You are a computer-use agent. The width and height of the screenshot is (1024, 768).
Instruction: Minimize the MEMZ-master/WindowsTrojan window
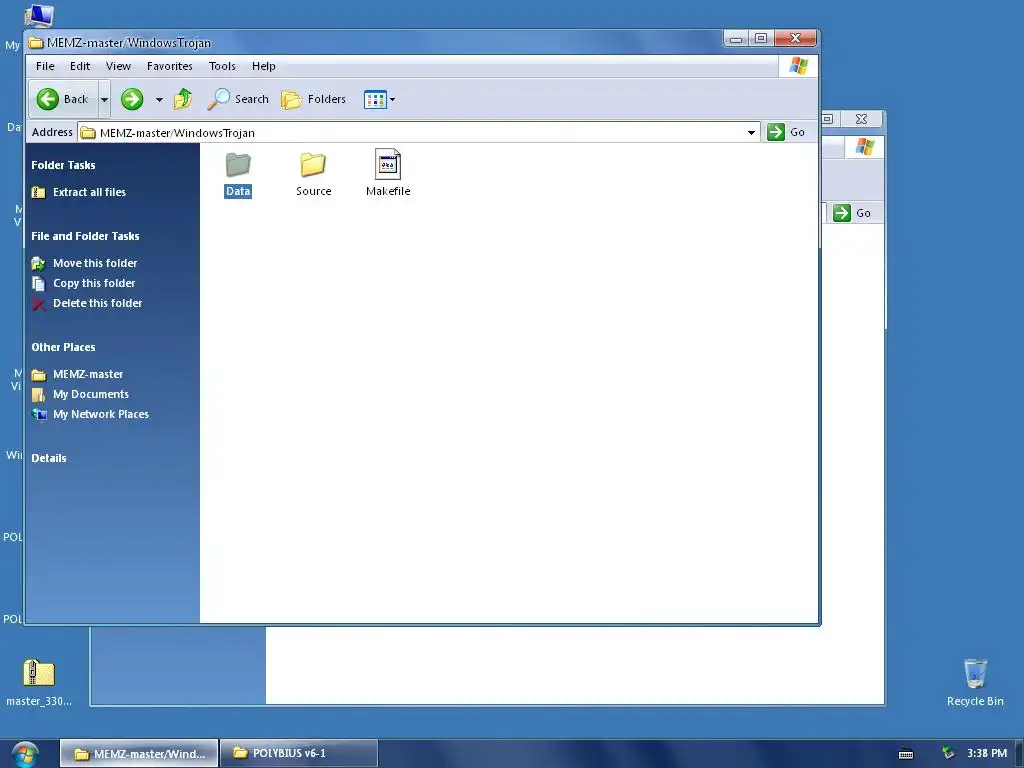[x=736, y=39]
